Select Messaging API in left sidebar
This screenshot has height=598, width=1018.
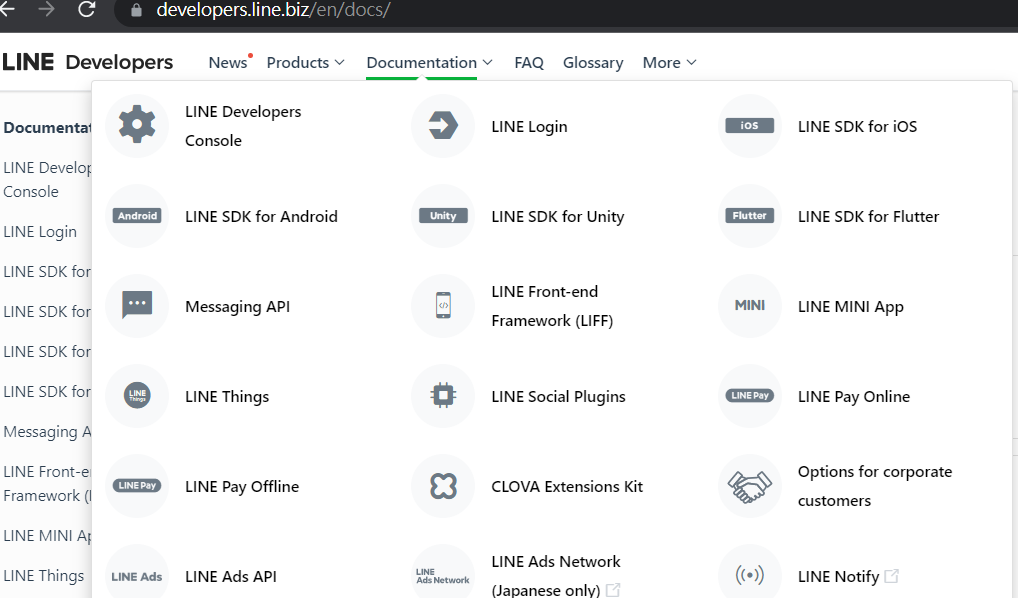47,432
